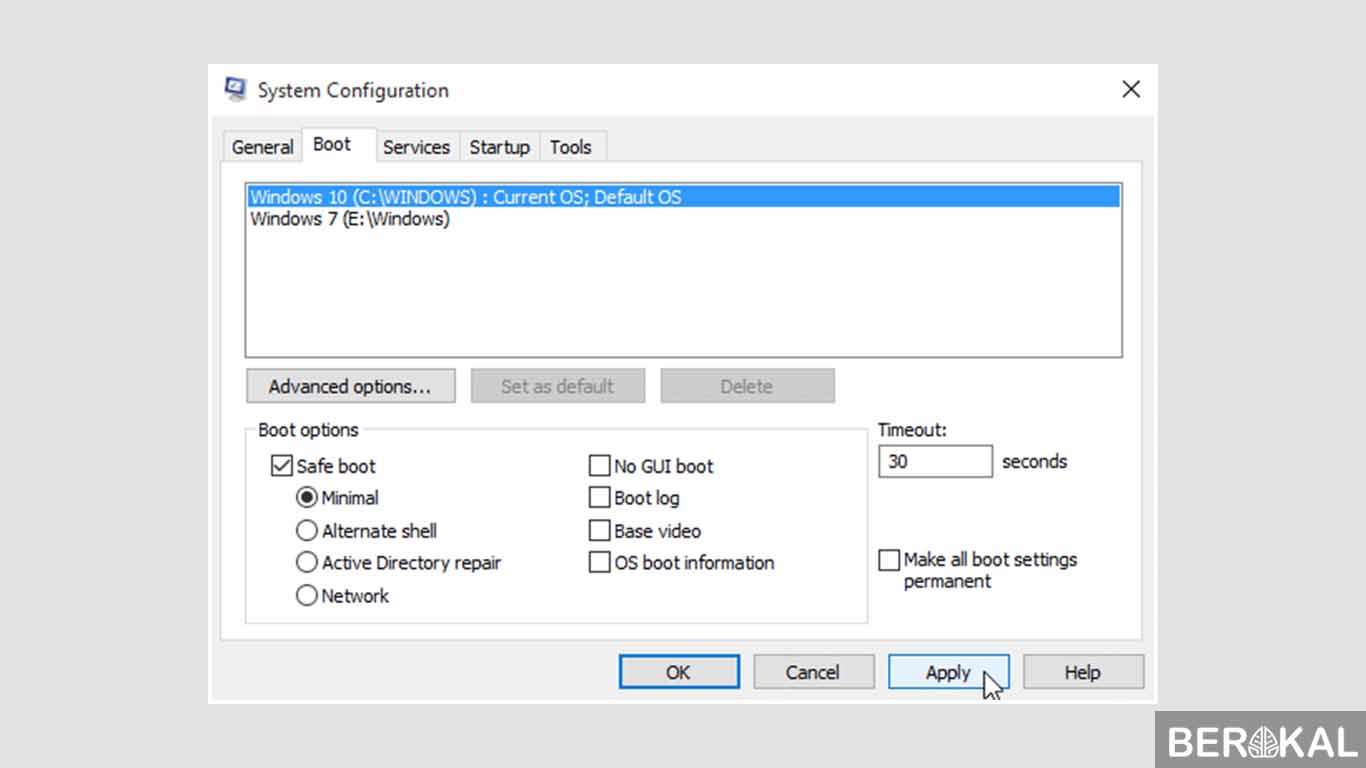Close the System Configuration dialog
Image resolution: width=1366 pixels, height=768 pixels.
pyautogui.click(x=1131, y=89)
